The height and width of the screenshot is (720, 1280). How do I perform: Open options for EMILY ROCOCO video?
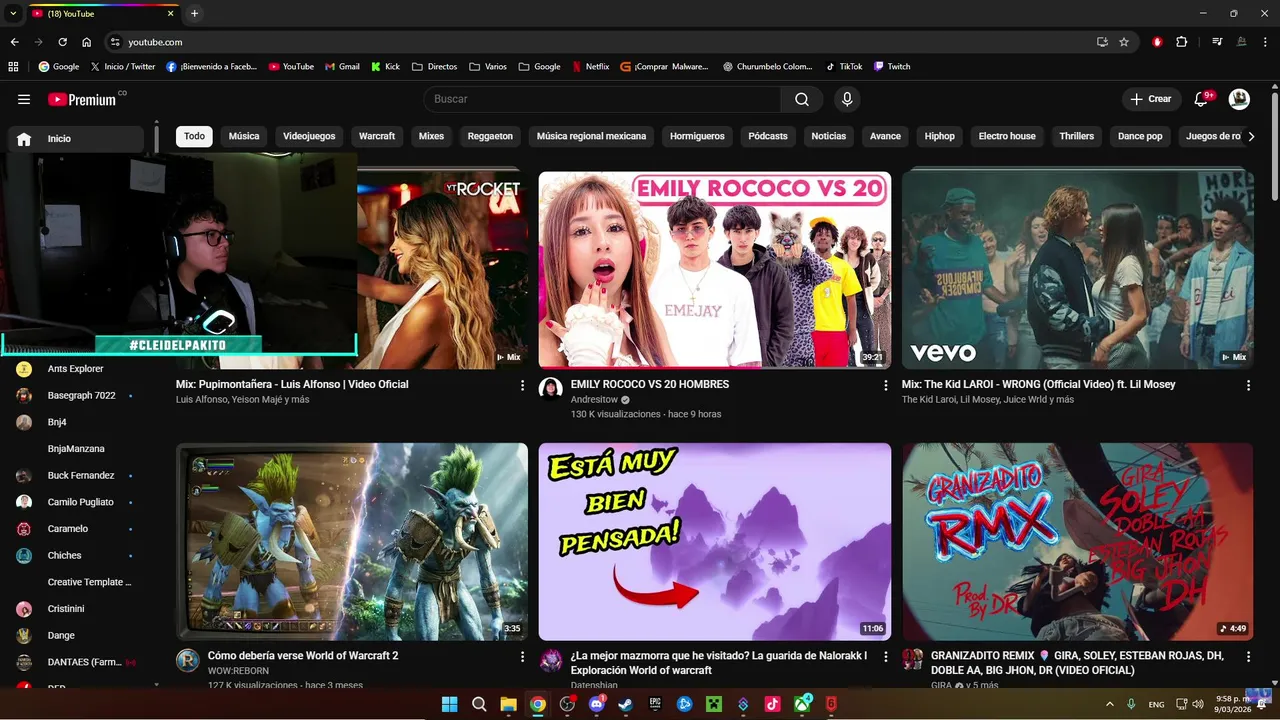tap(885, 385)
